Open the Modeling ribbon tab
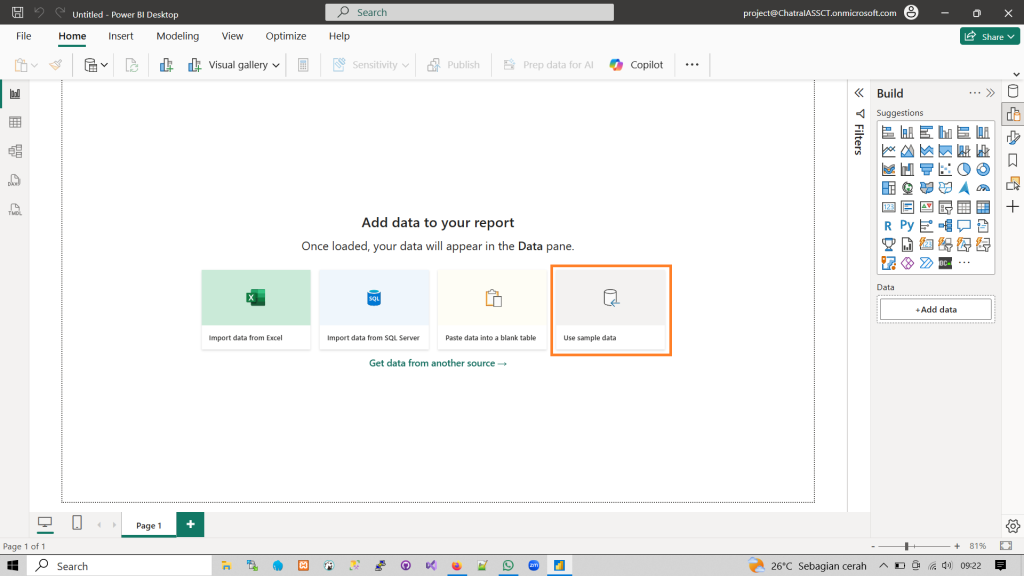The image size is (1024, 576). pos(177,36)
